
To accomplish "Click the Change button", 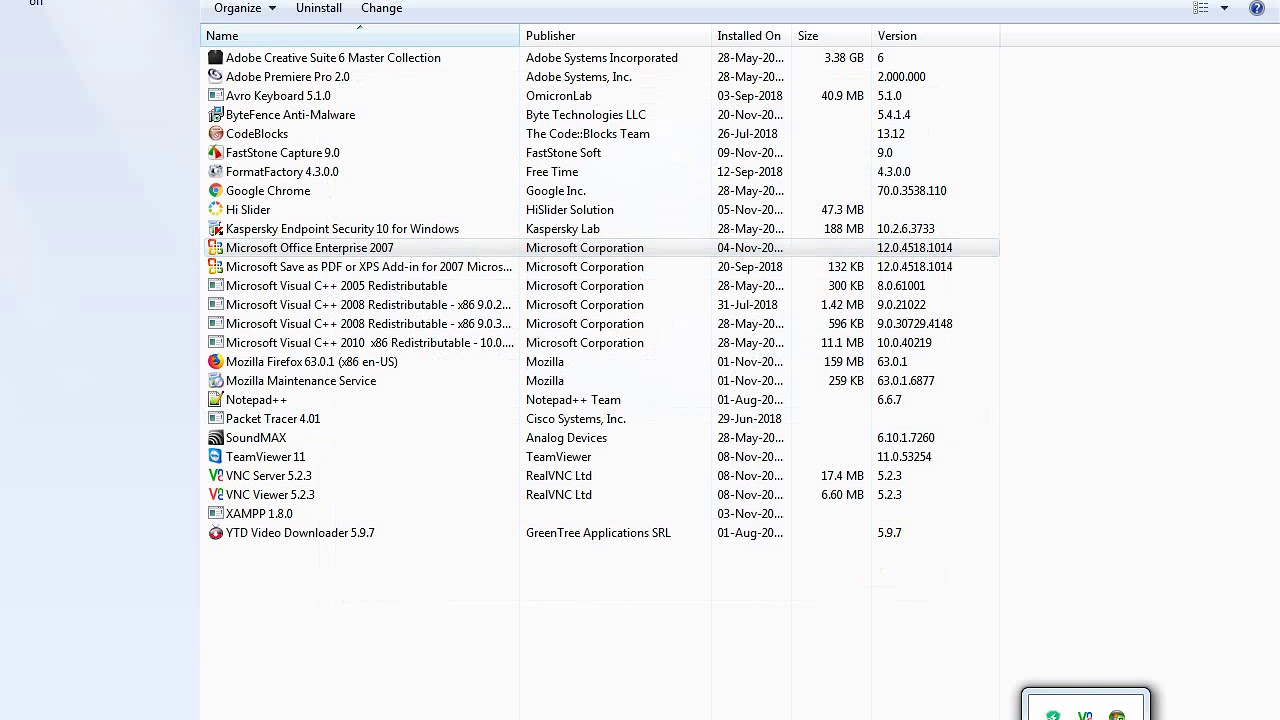I will pos(381,8).
